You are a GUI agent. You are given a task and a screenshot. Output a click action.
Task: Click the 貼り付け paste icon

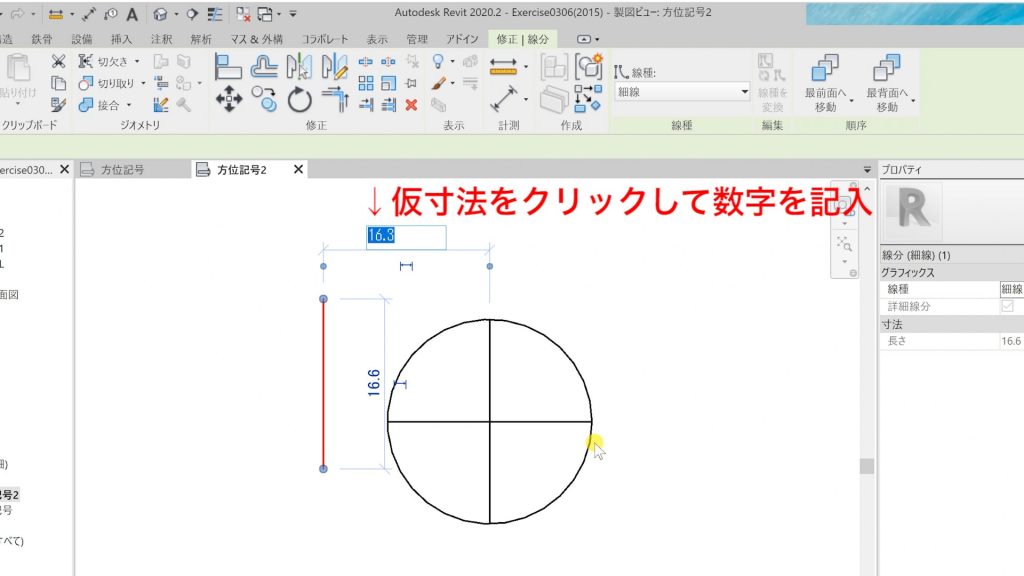(x=18, y=70)
